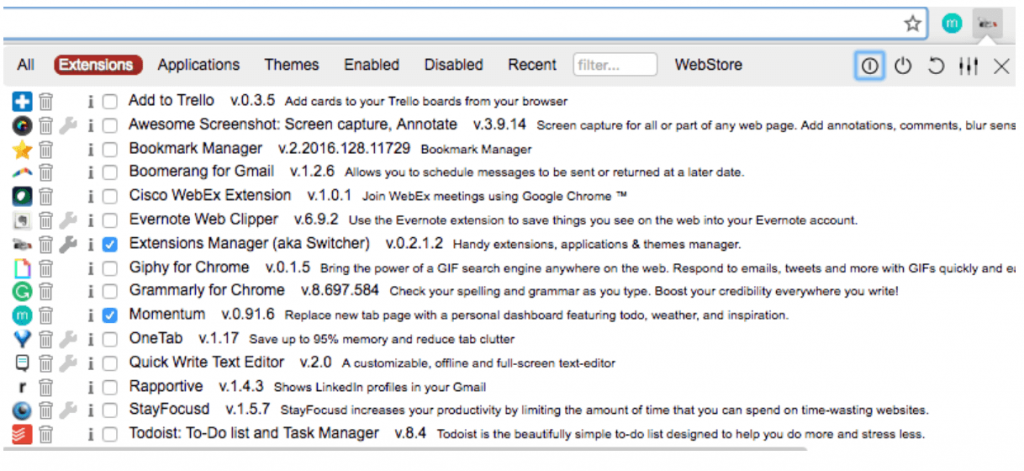
Task: Open wrench options for Awesome Screenshot
Action: [68, 125]
